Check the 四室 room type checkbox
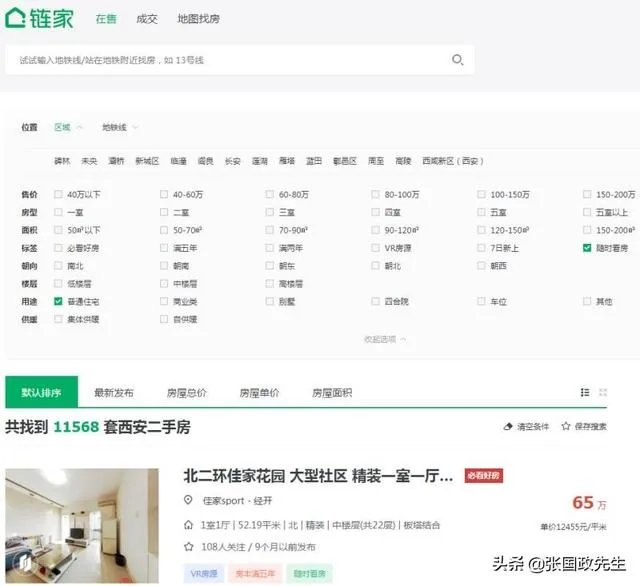Image resolution: width=640 pixels, height=586 pixels. point(376,212)
